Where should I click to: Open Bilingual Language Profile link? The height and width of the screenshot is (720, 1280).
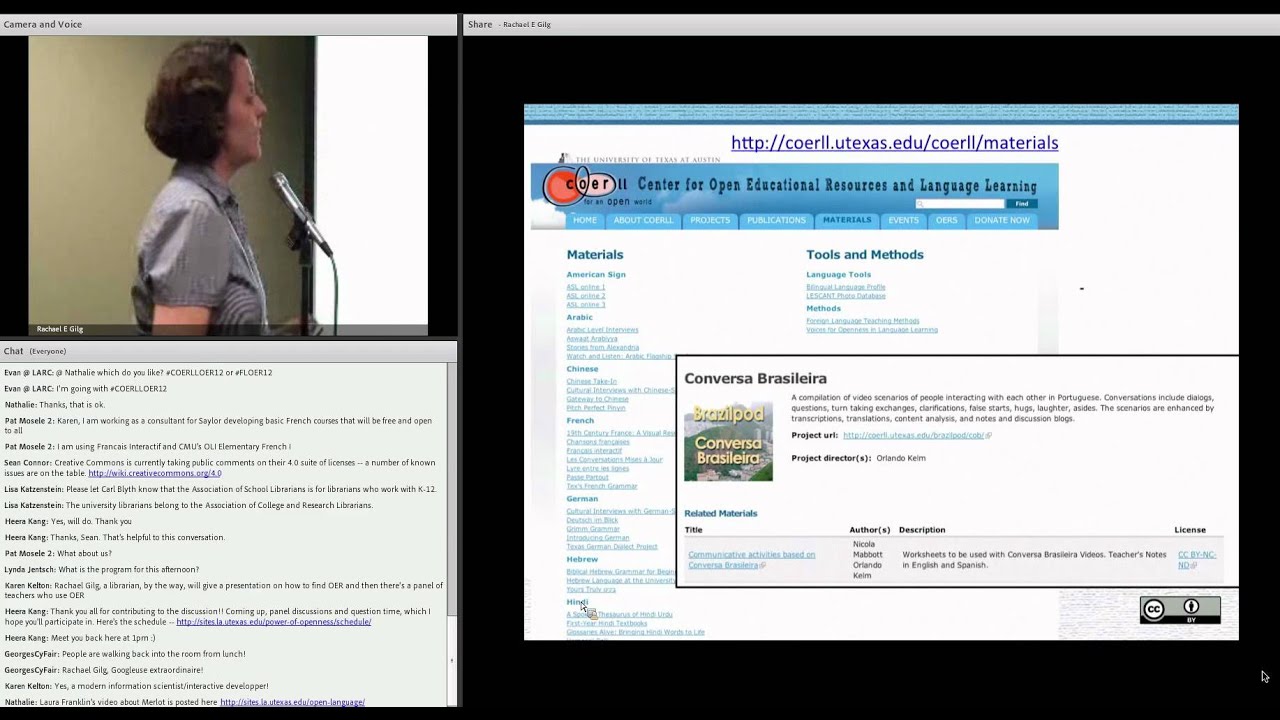coord(846,287)
